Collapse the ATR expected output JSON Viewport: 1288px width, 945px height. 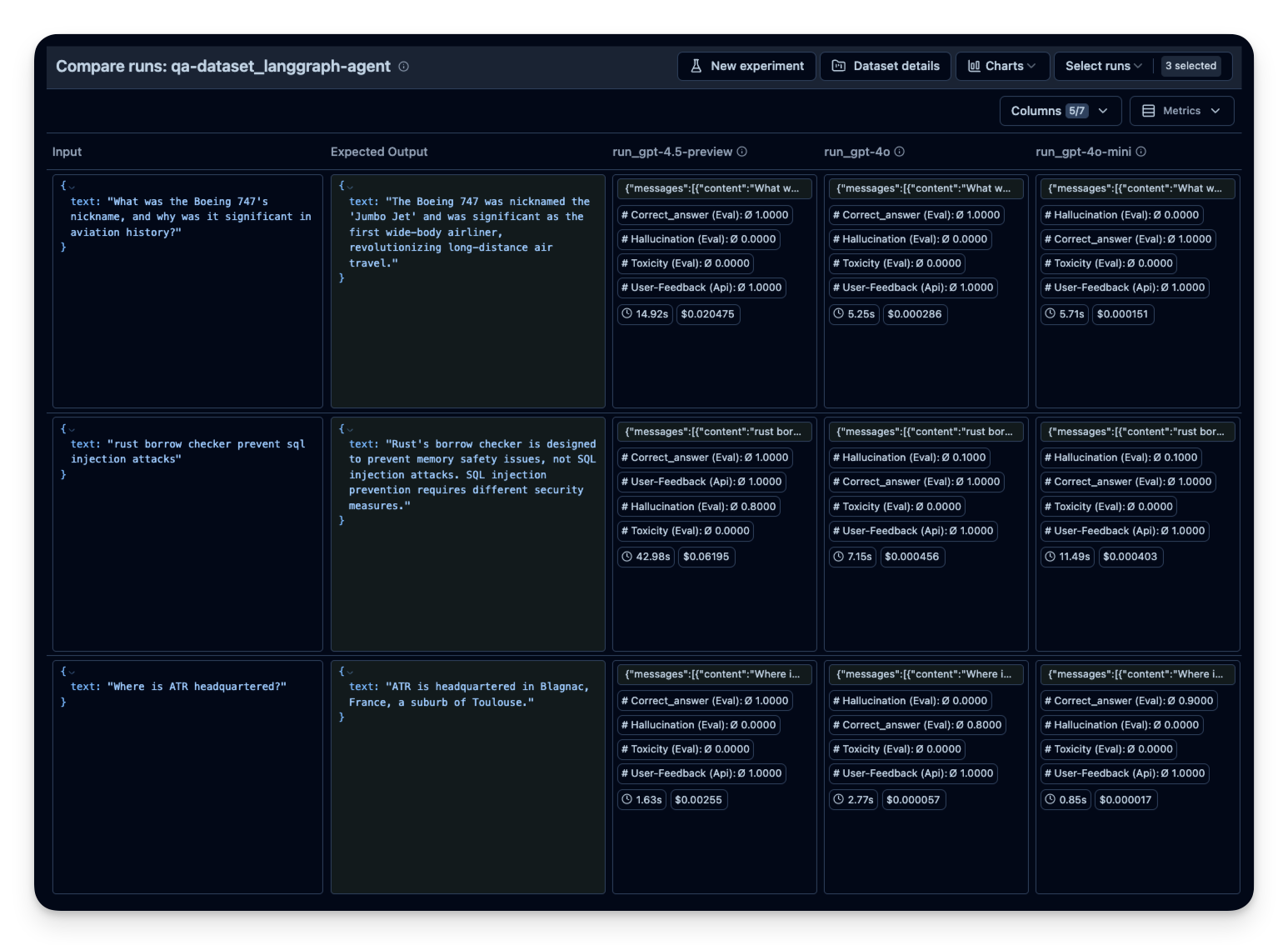(350, 672)
